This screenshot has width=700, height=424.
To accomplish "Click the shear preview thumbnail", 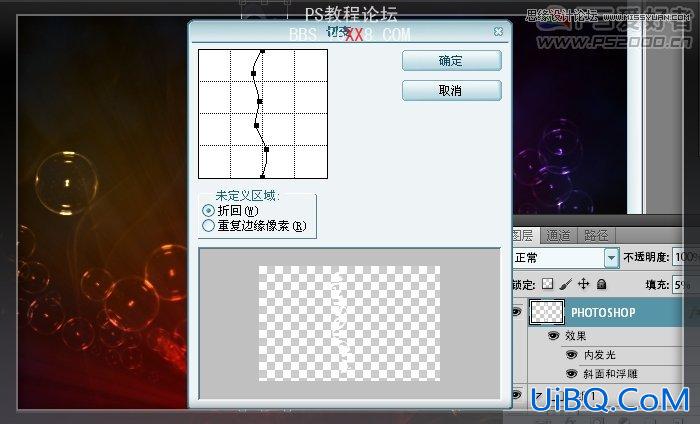I will point(349,324).
